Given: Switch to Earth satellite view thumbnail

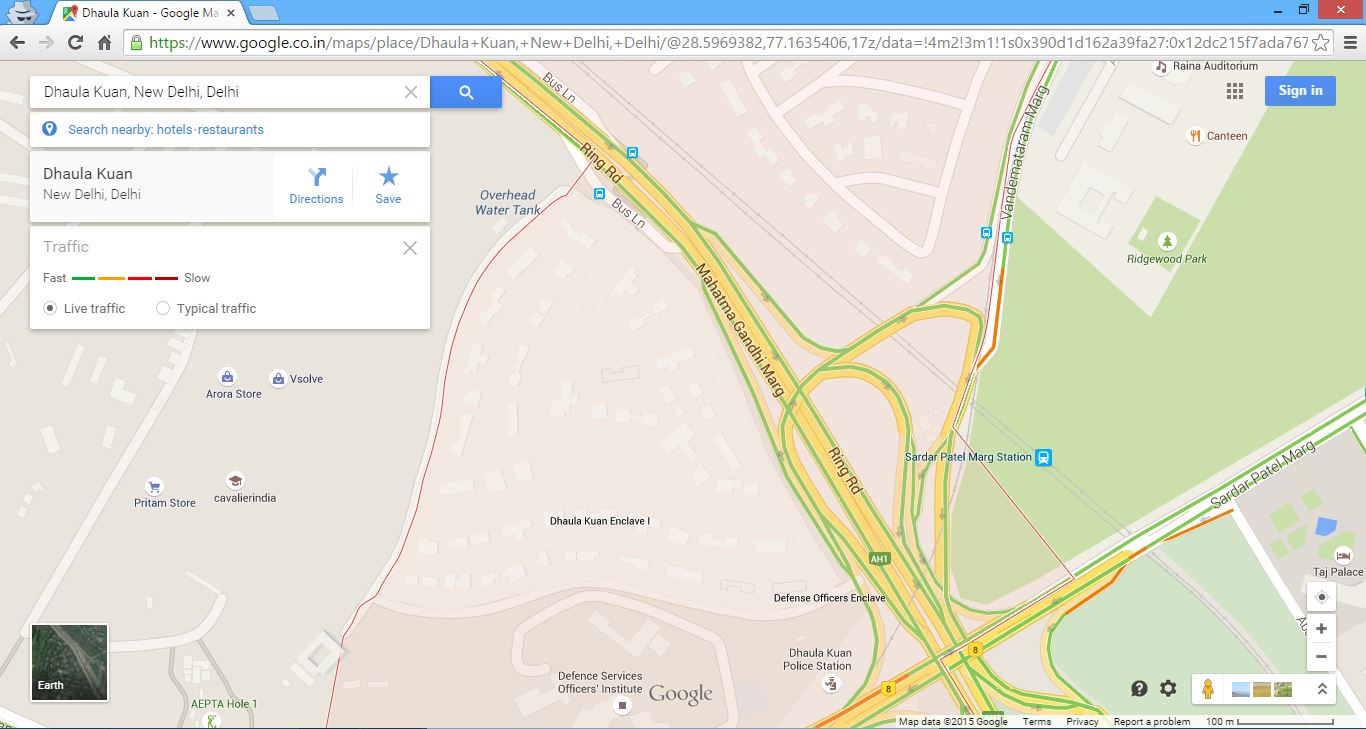Looking at the screenshot, I should pyautogui.click(x=70, y=662).
